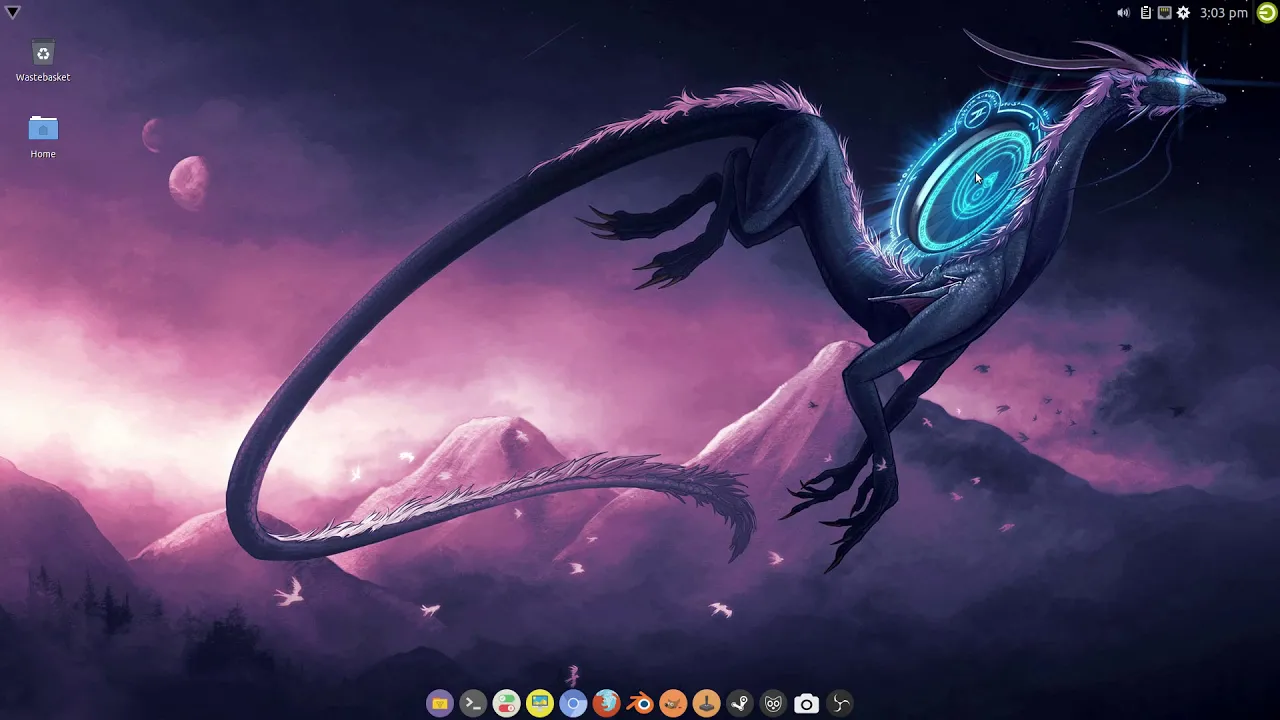Open the camera screenshot tool in dock
The image size is (1280, 720).
pos(806,704)
